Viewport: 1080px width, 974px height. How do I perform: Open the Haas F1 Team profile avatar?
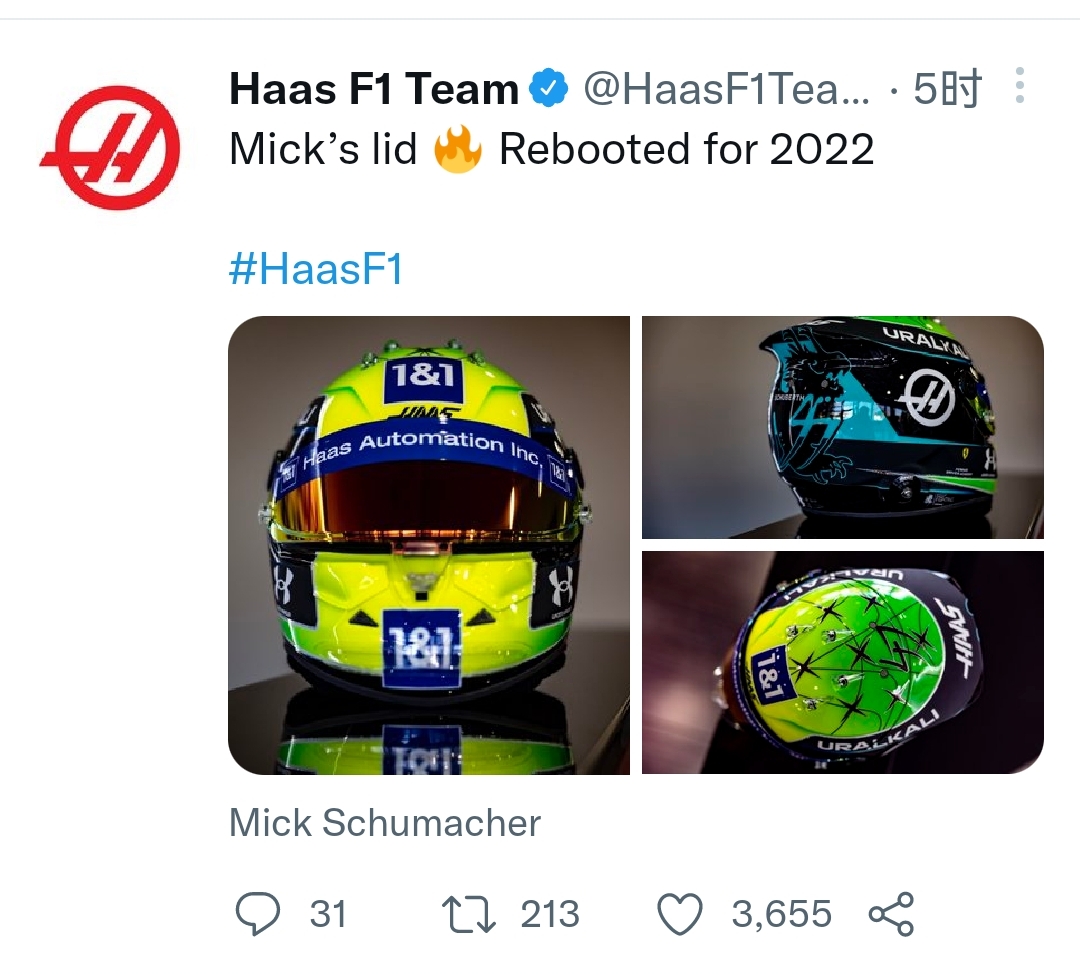coord(111,149)
